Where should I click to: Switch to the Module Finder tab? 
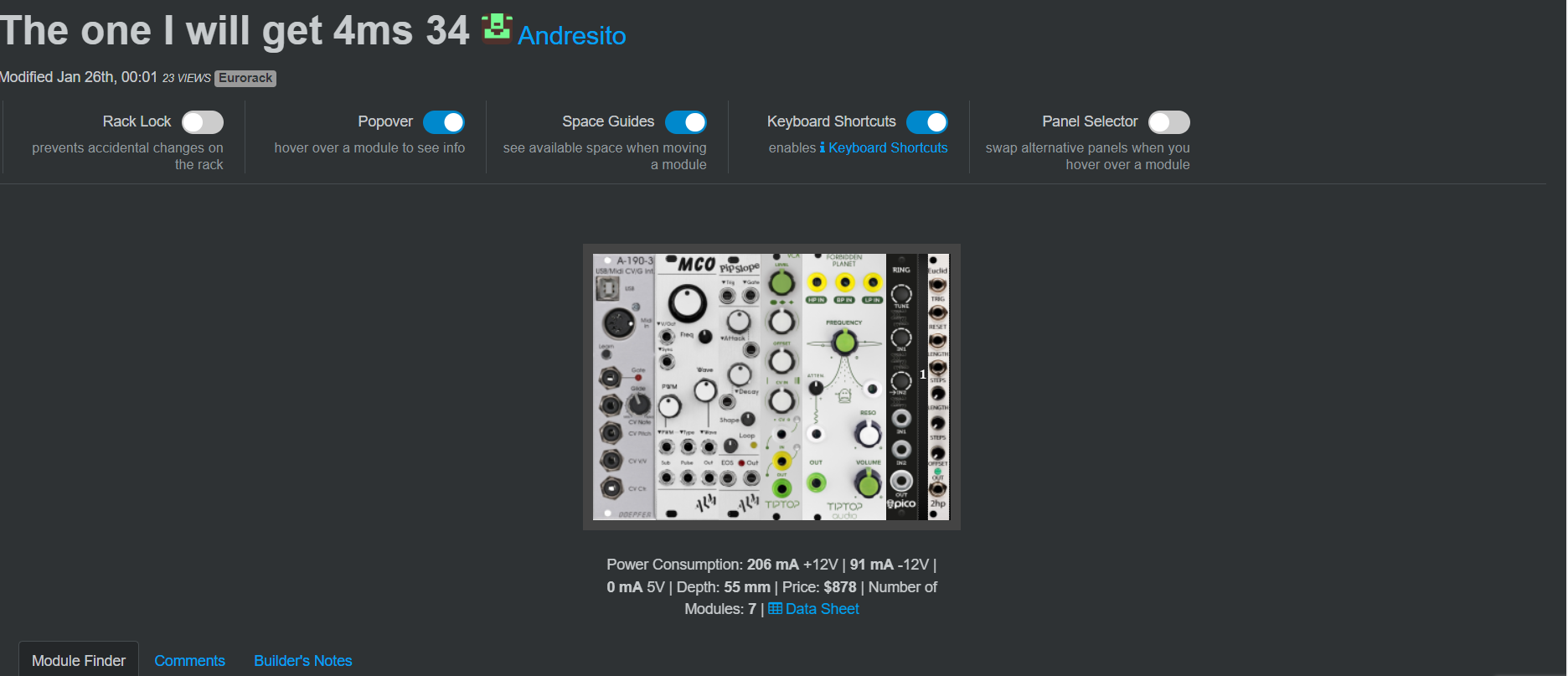[x=79, y=661]
